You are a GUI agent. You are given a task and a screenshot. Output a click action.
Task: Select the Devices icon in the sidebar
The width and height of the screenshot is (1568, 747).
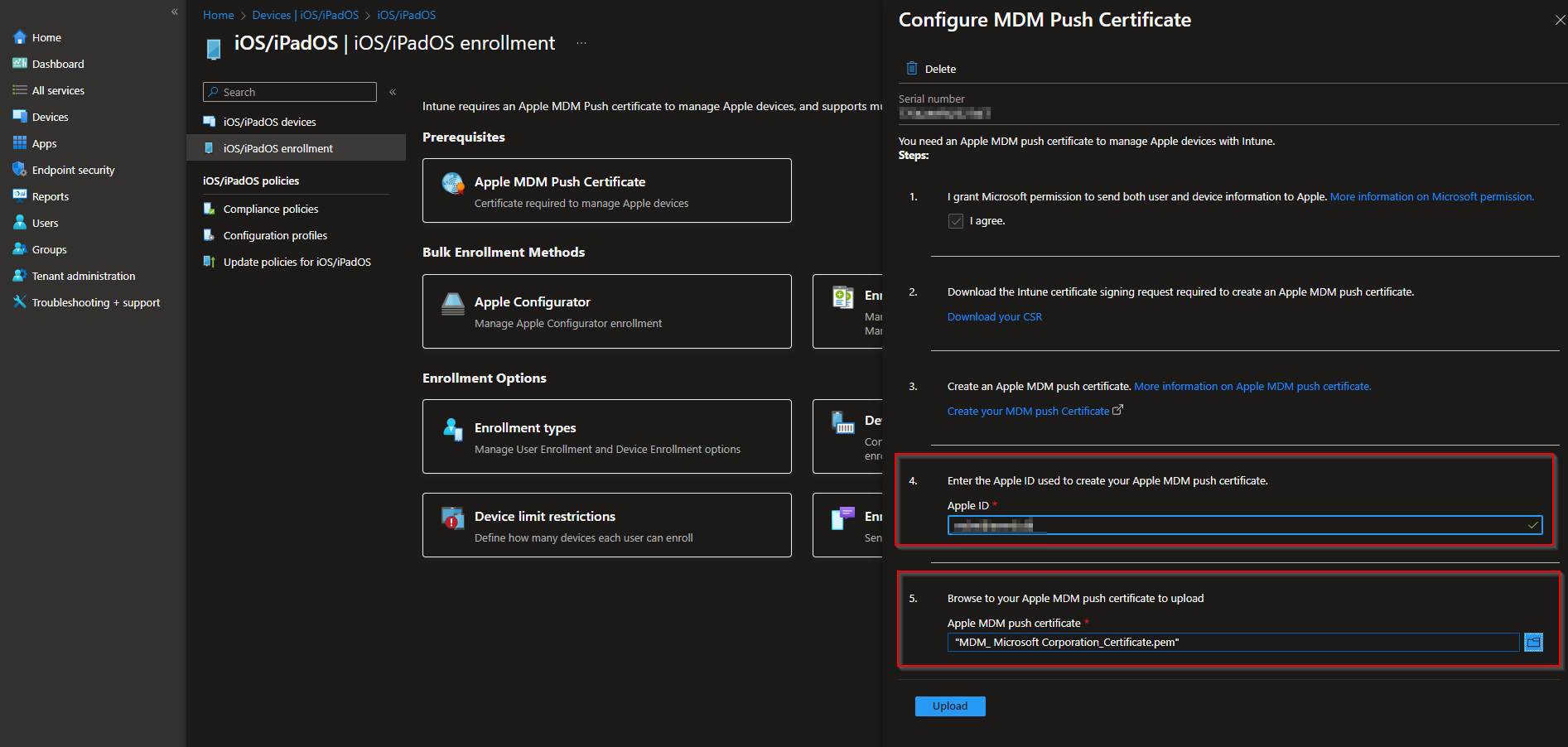coord(19,116)
